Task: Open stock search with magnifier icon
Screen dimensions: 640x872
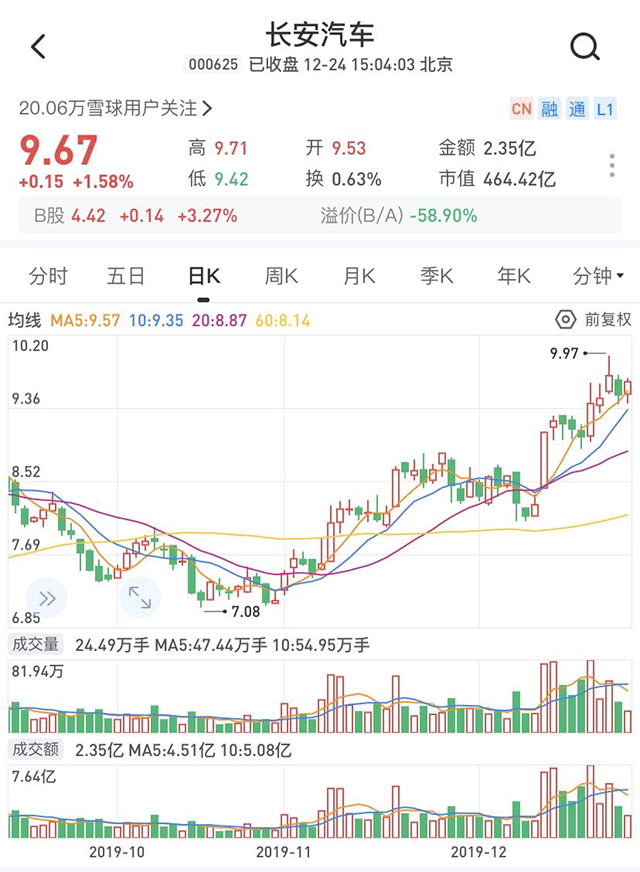Action: tap(585, 47)
